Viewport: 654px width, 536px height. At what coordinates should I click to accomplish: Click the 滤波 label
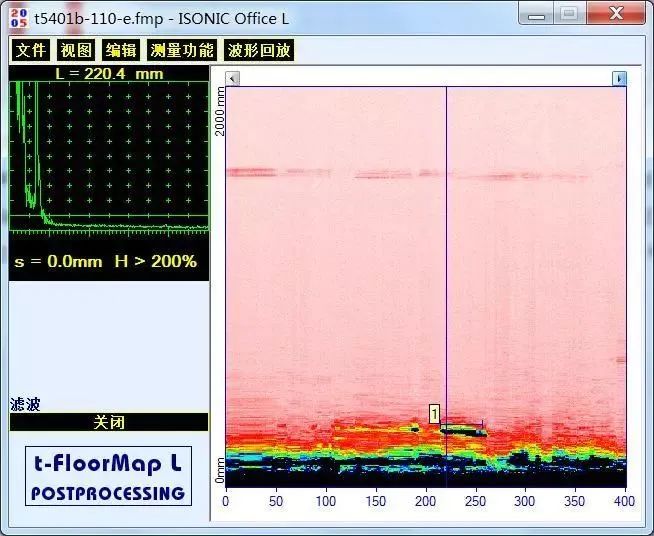(x=25, y=405)
